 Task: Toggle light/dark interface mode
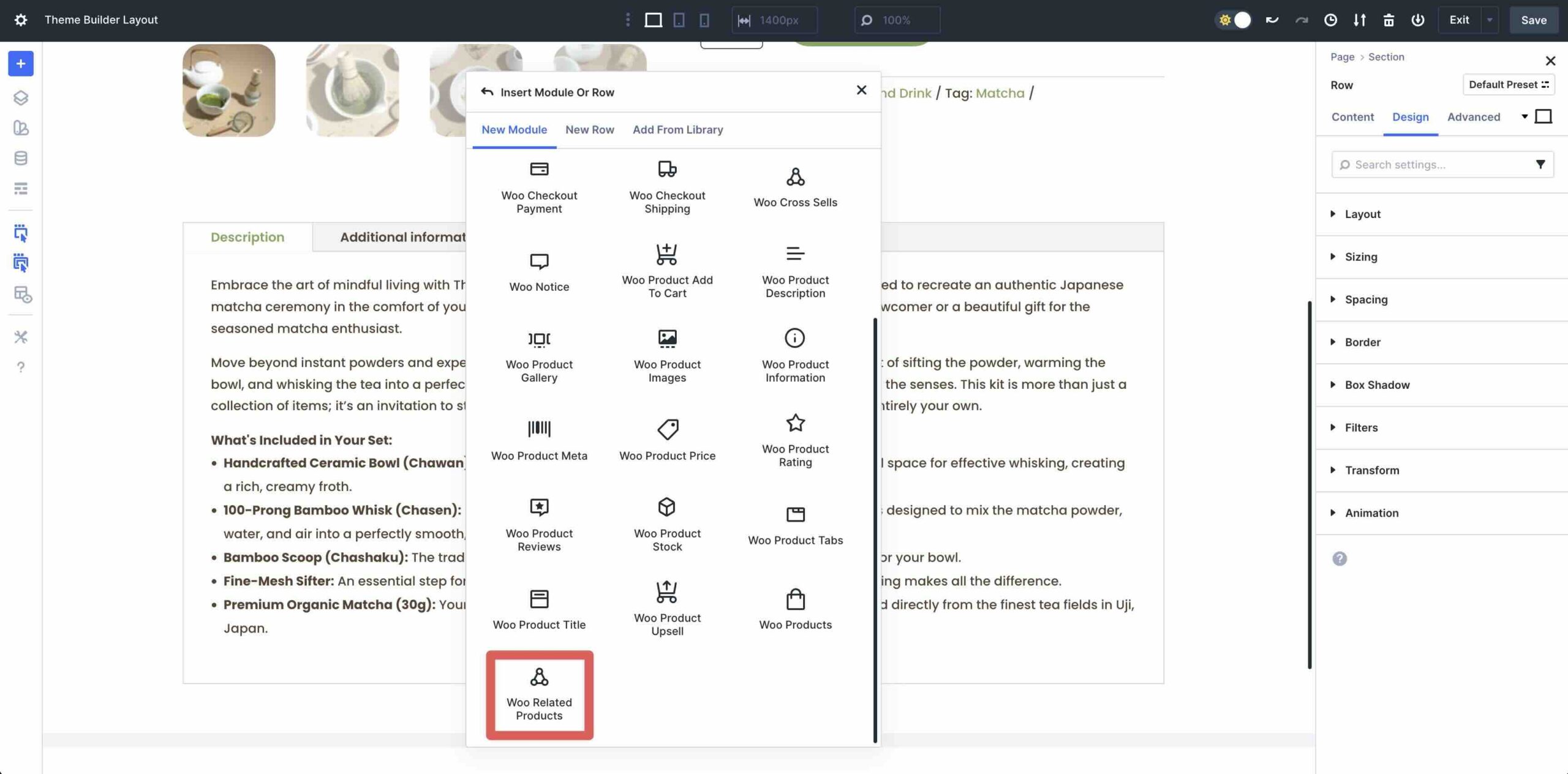pyautogui.click(x=1234, y=20)
